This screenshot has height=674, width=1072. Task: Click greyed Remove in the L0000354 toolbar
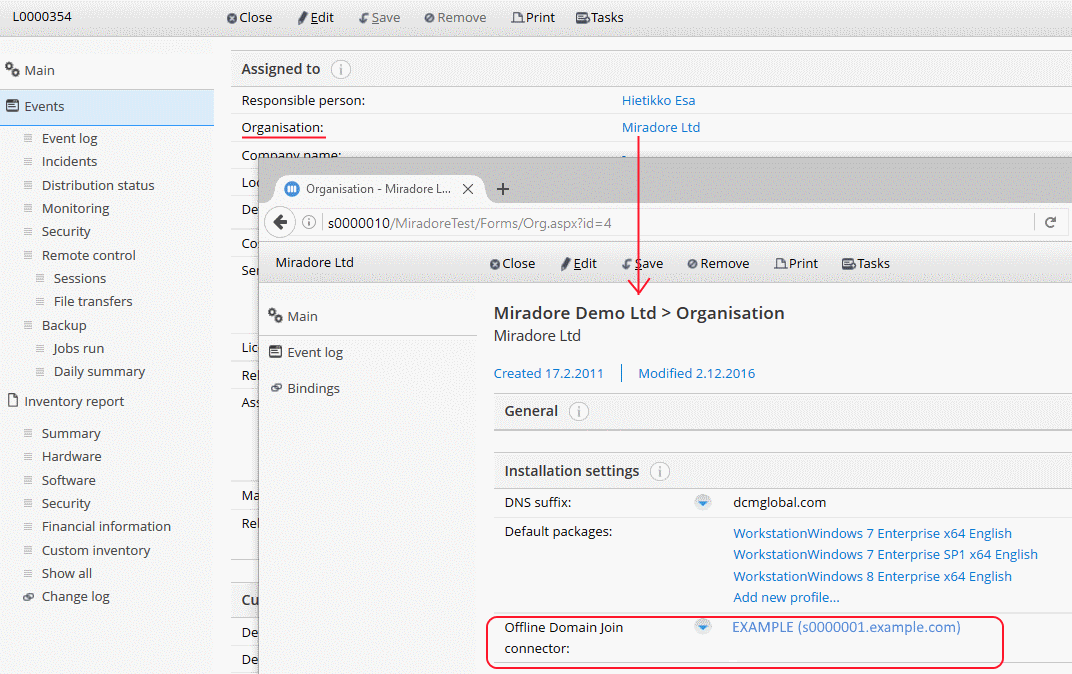(455, 18)
